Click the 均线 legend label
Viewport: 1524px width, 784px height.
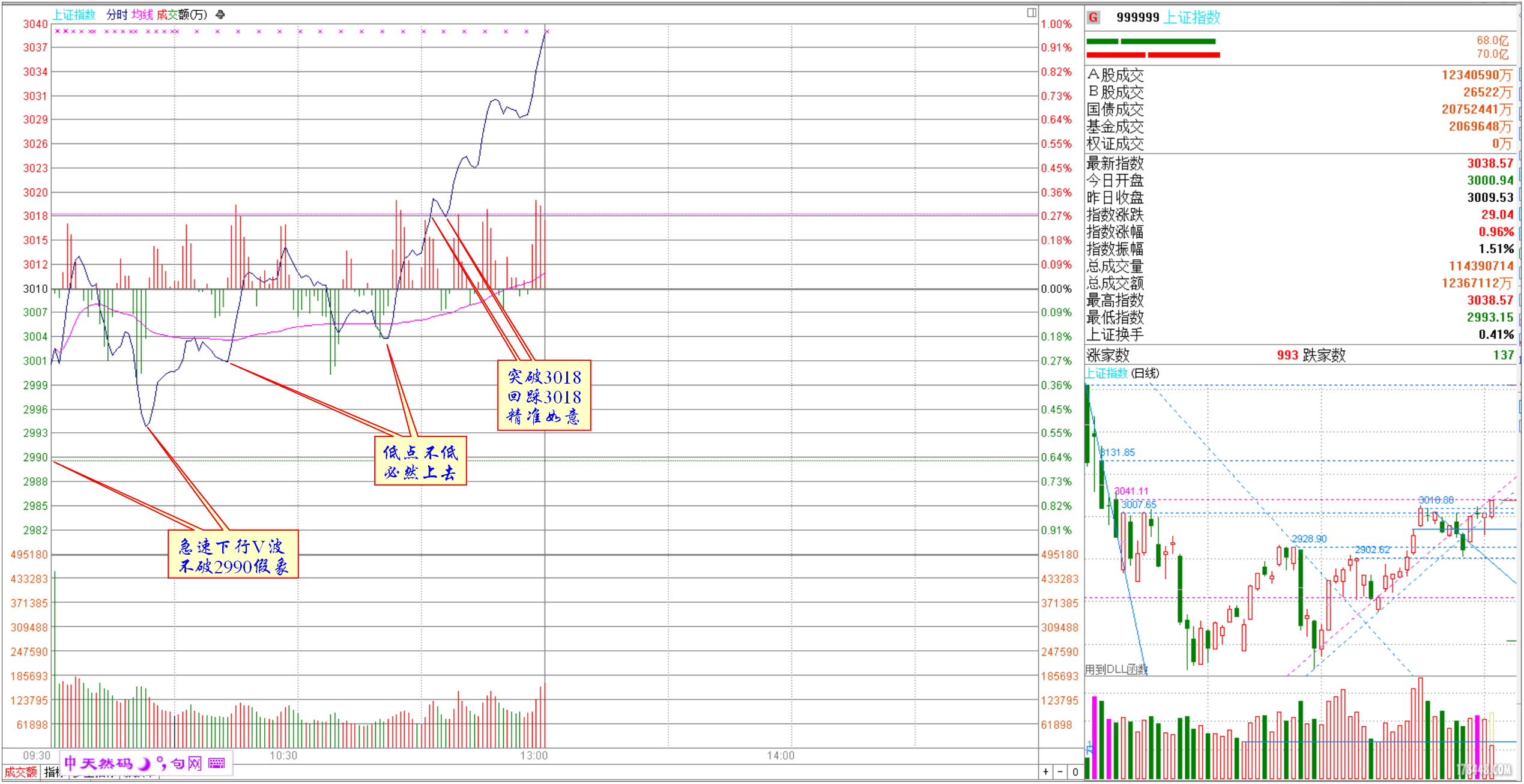pyautogui.click(x=142, y=14)
